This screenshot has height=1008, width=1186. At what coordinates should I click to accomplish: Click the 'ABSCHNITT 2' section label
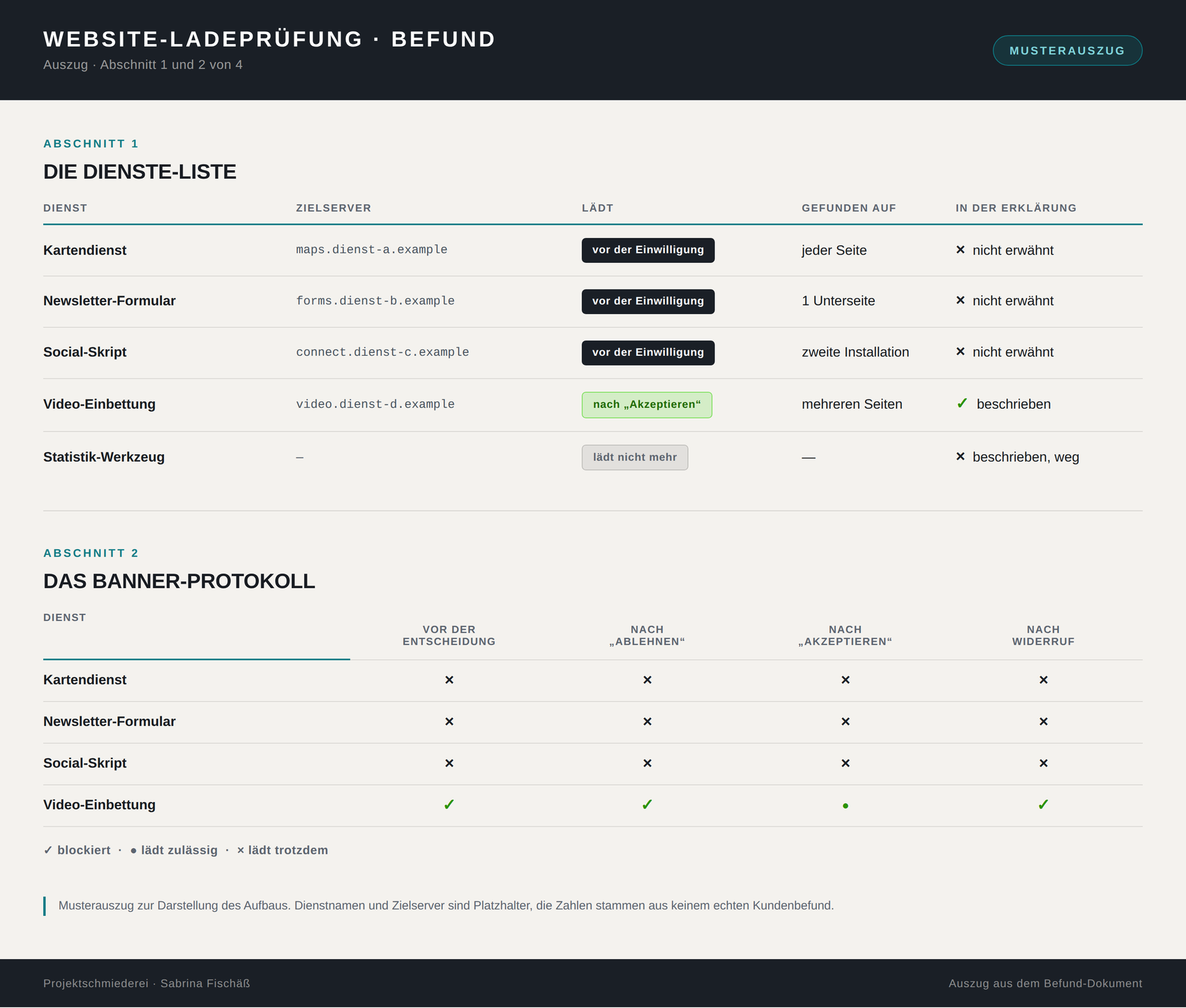click(x=91, y=553)
